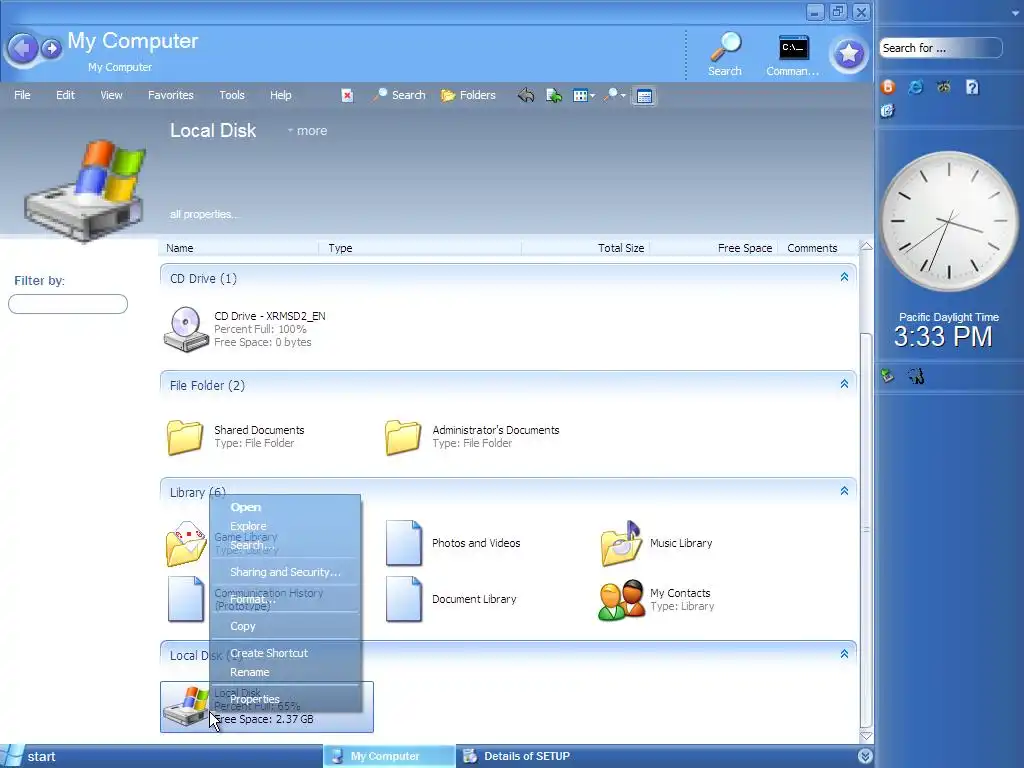Open the Search magnifier in the header
Viewport: 1024px width, 768px height.
(x=725, y=54)
